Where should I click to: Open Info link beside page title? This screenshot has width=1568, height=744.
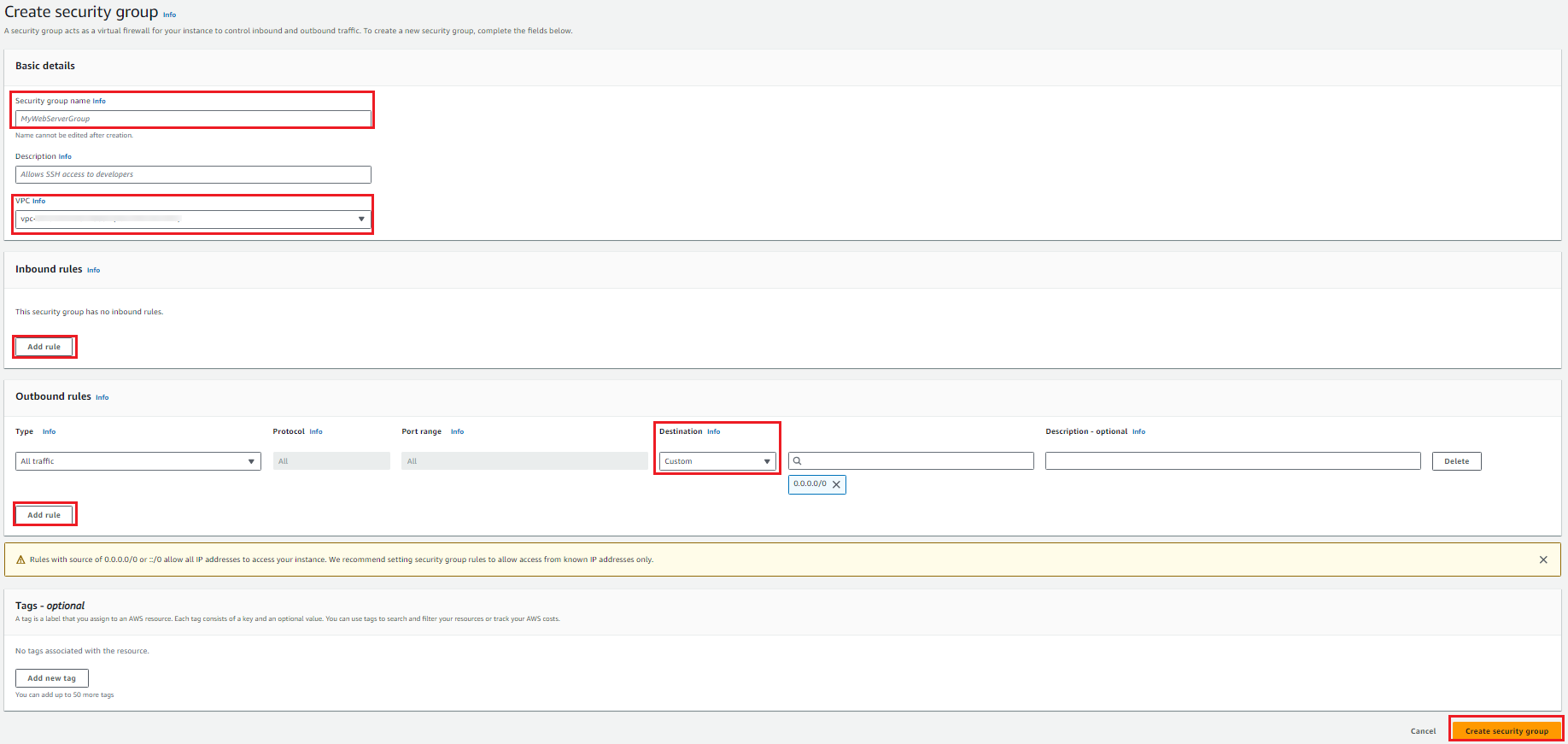tap(169, 15)
